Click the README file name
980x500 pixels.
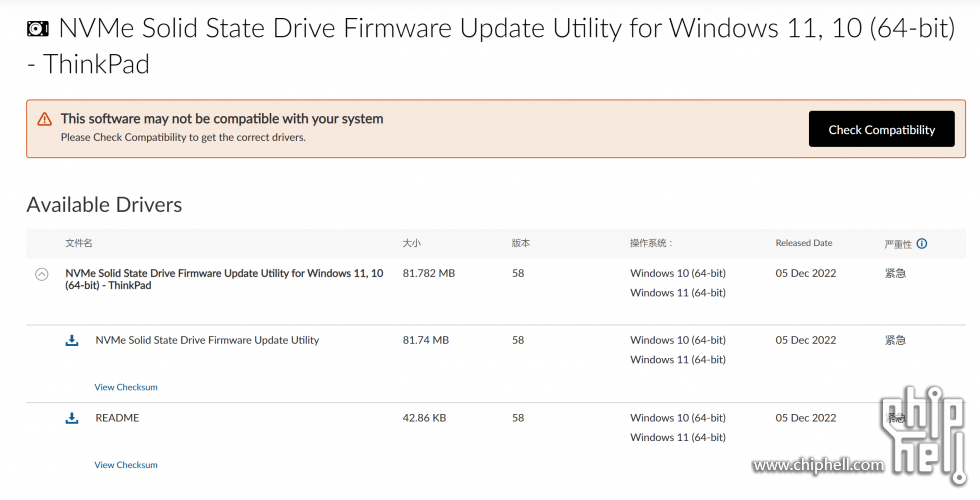point(117,418)
